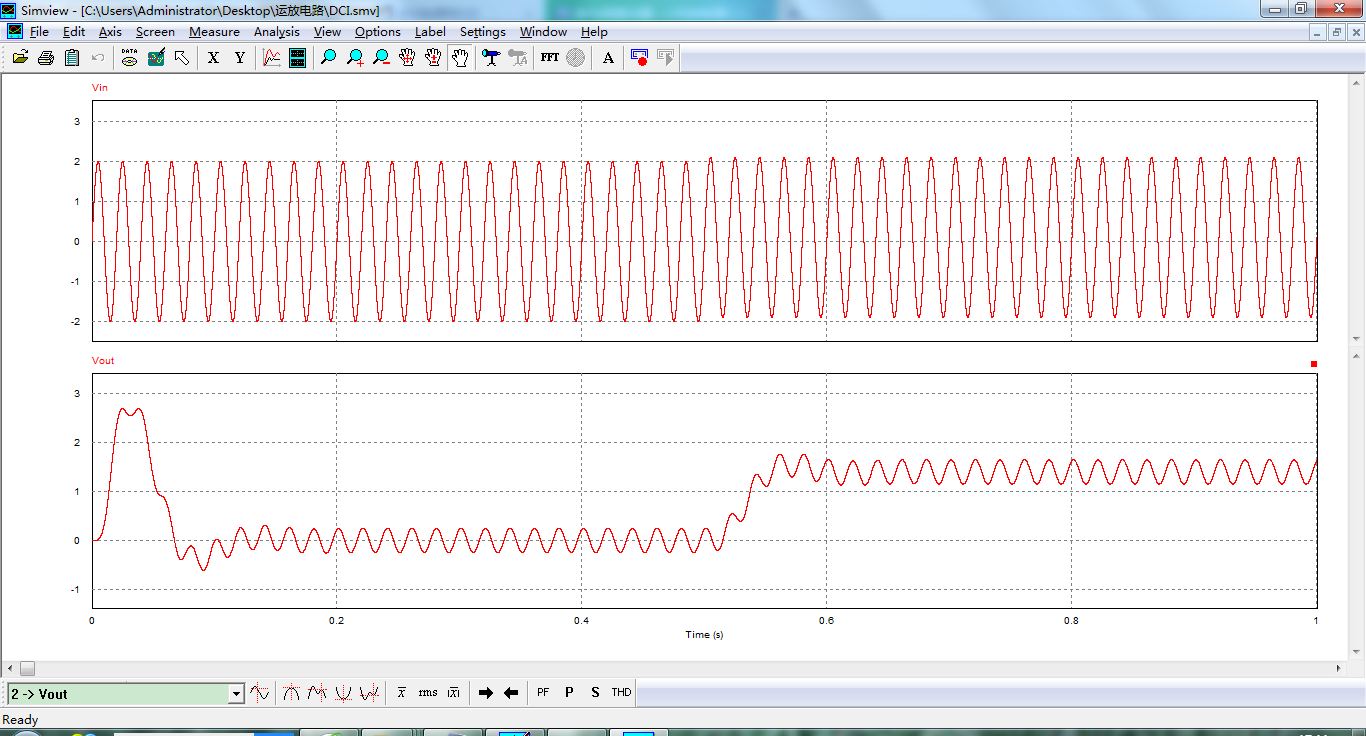Click the Simview document icon in menu bar
1366x736 pixels.
(x=14, y=32)
